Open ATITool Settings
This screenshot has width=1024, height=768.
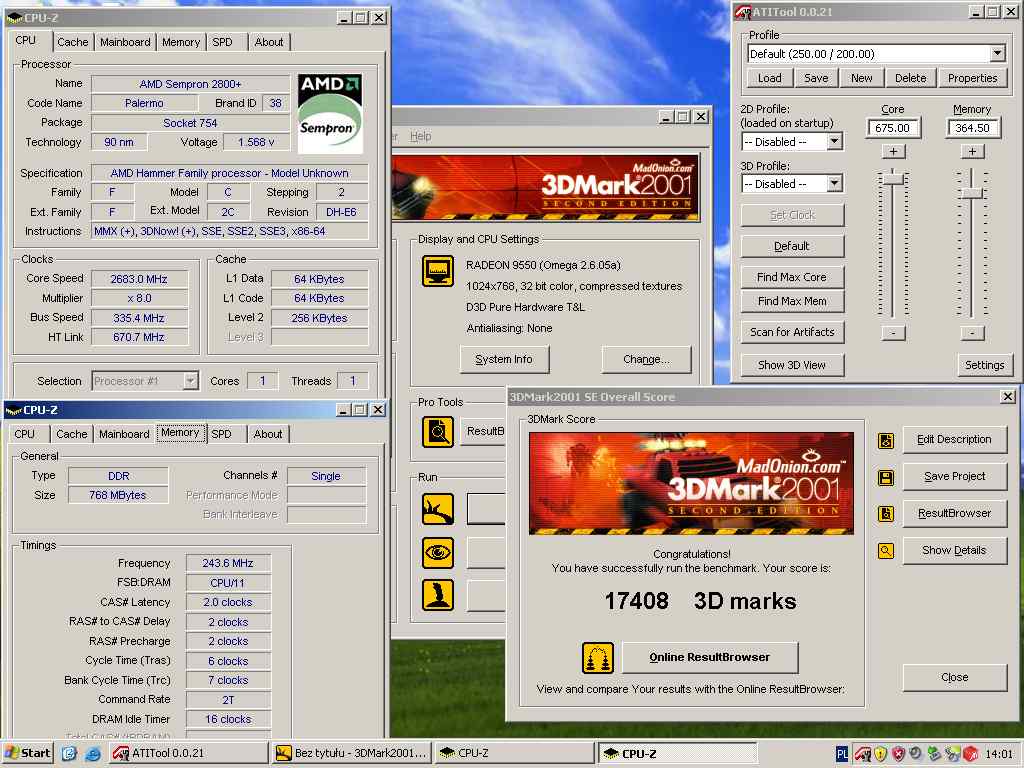point(984,365)
